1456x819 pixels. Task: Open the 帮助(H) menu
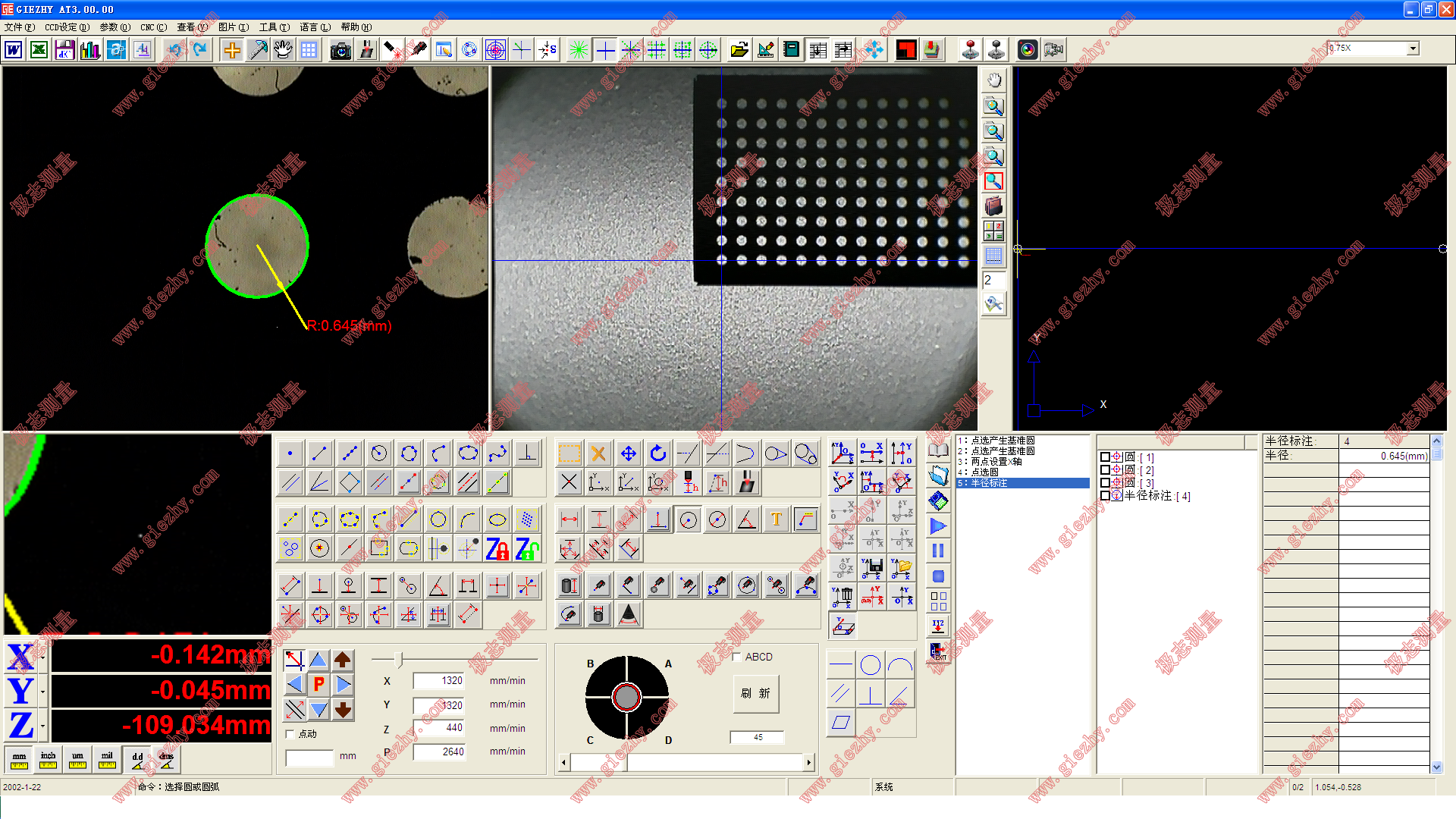pos(356,27)
